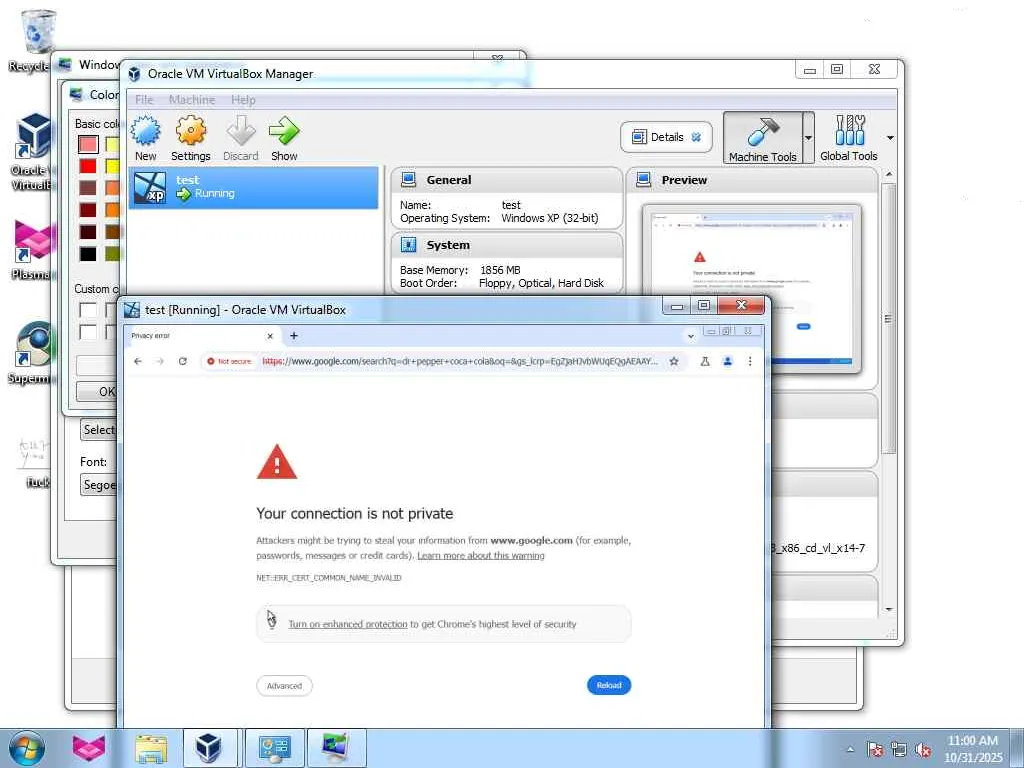This screenshot has width=1024, height=768.
Task: Select Machine Tools hammer button
Action: click(x=762, y=137)
